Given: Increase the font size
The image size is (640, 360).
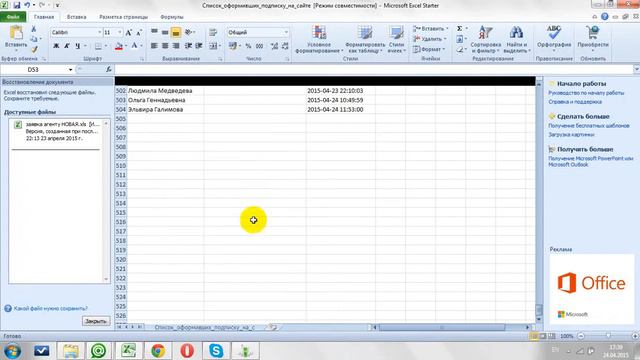Looking at the screenshot, I should point(129,32).
